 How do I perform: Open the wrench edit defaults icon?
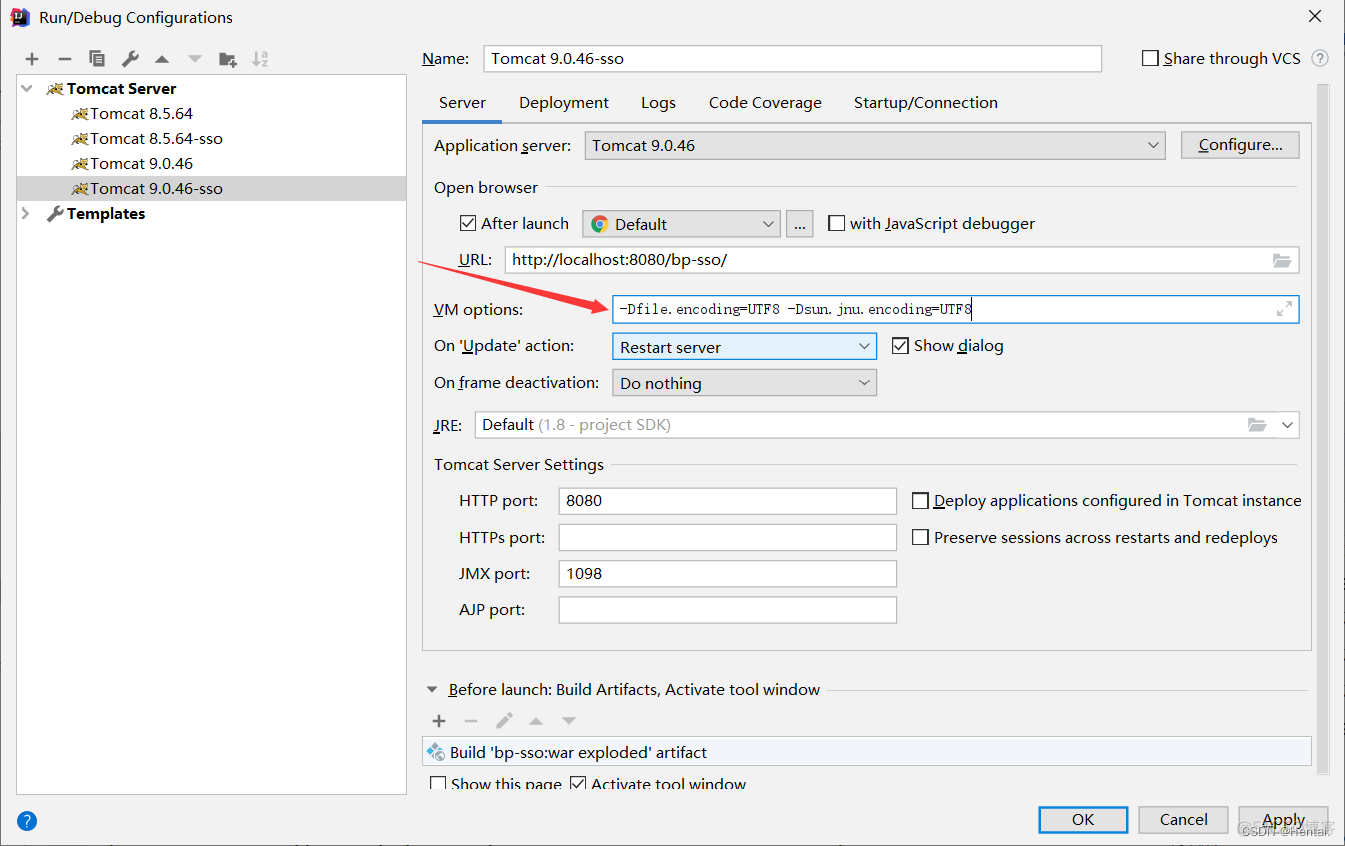[130, 59]
